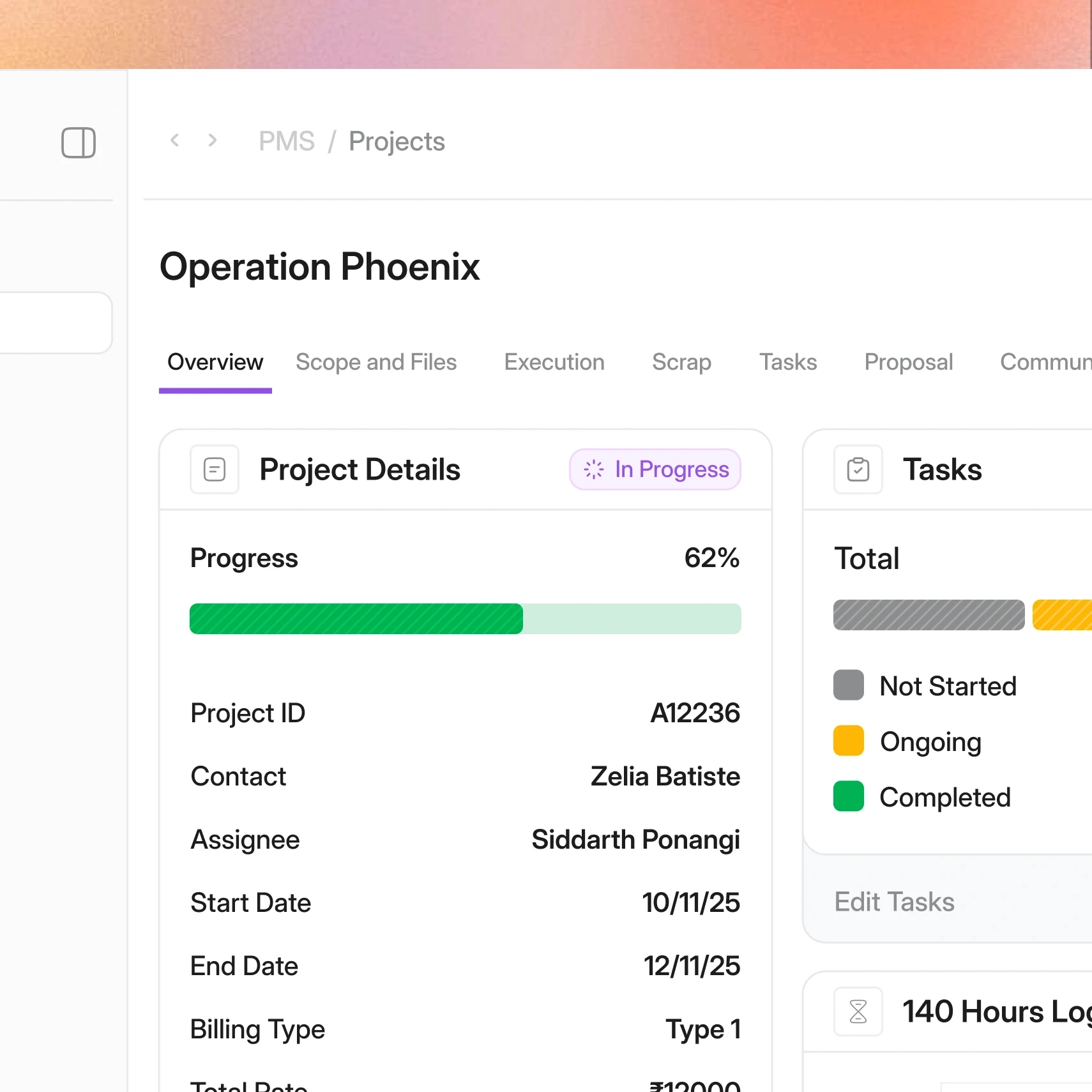Go back with the left chevron
This screenshot has width=1092, height=1092.
coord(175,140)
